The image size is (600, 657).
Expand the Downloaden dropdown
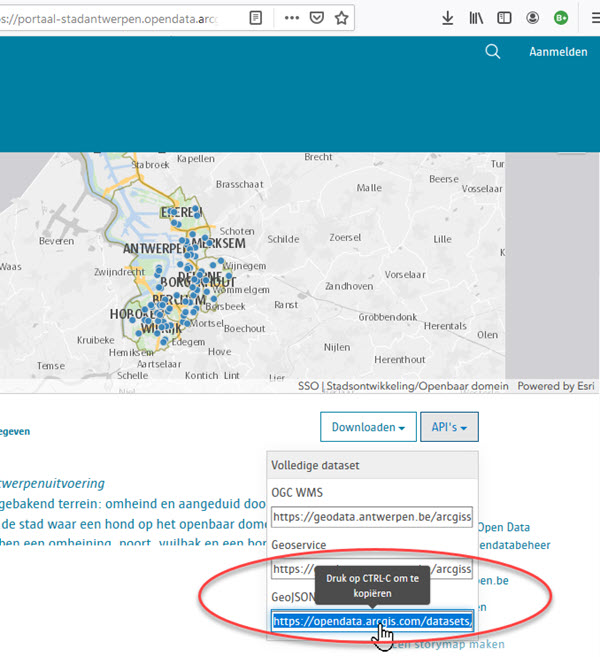pyautogui.click(x=368, y=427)
